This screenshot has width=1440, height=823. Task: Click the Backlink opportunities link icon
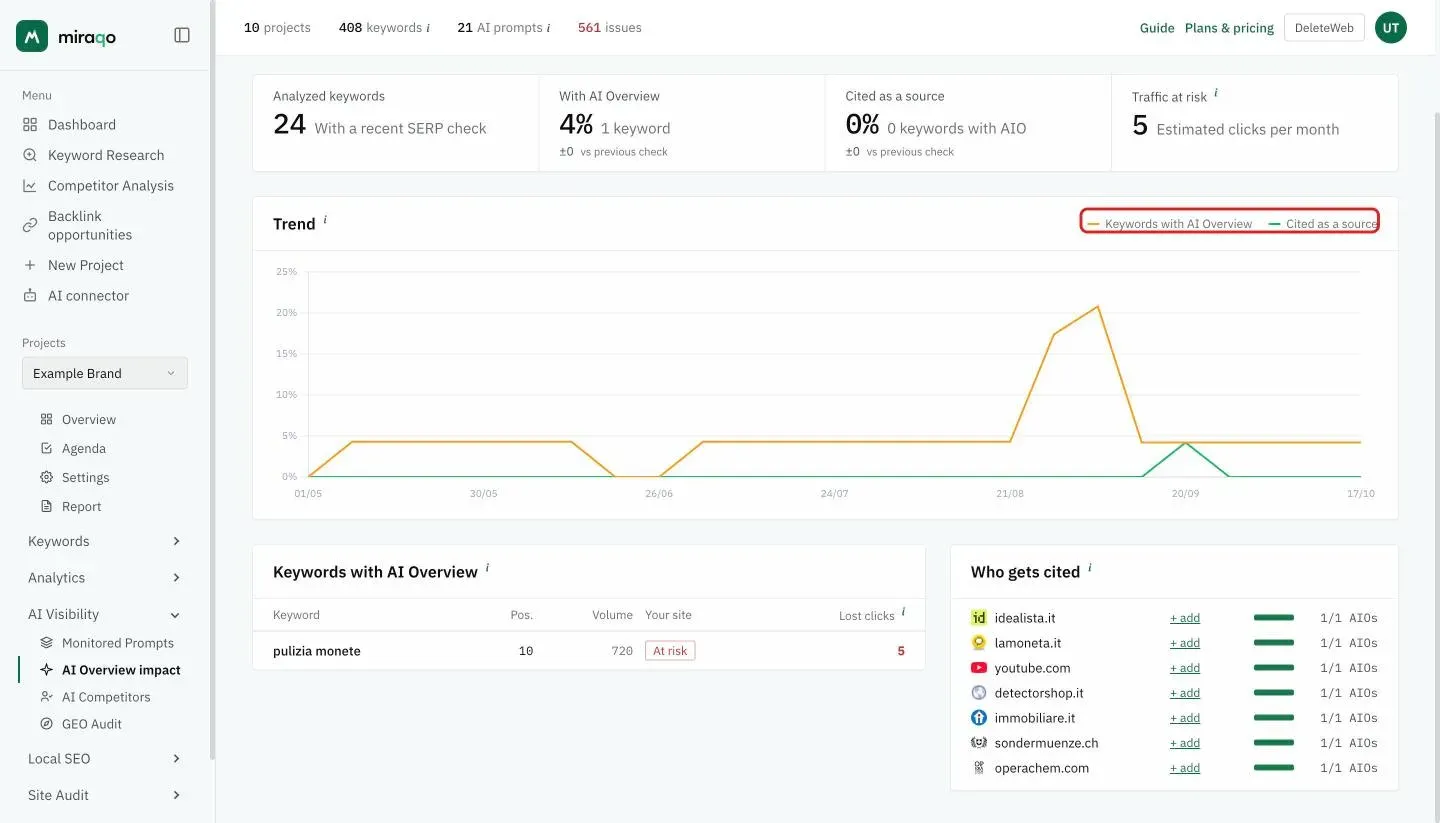[30, 226]
